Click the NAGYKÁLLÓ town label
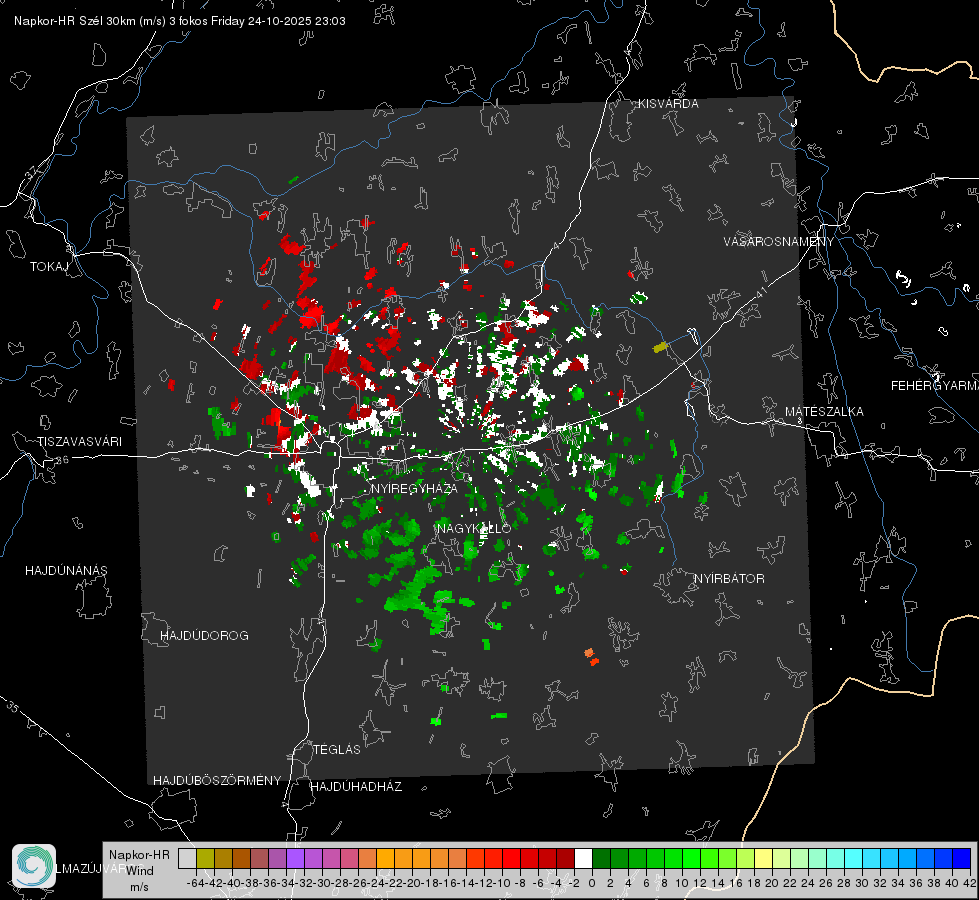 (x=474, y=528)
